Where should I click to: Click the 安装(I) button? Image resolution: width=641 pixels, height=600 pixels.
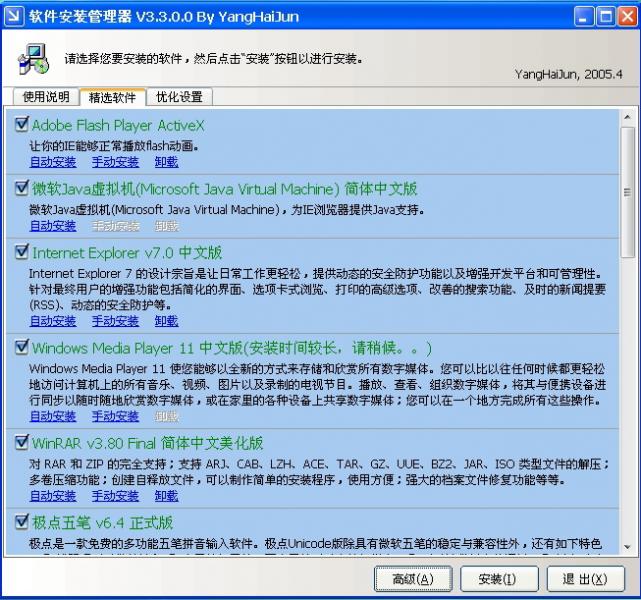coord(499,579)
